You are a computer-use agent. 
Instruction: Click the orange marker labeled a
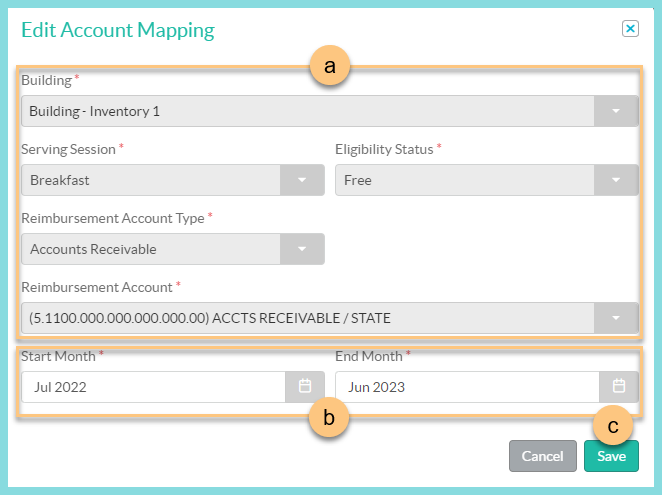[x=330, y=66]
